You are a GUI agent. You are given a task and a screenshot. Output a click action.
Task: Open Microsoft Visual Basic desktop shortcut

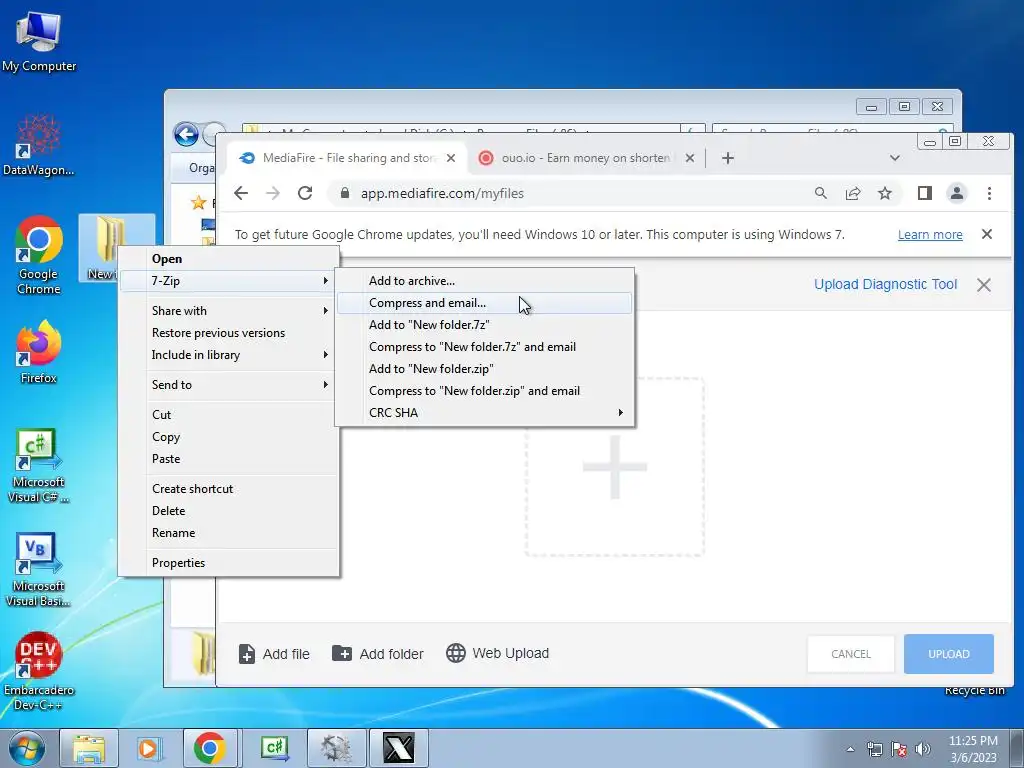39,569
